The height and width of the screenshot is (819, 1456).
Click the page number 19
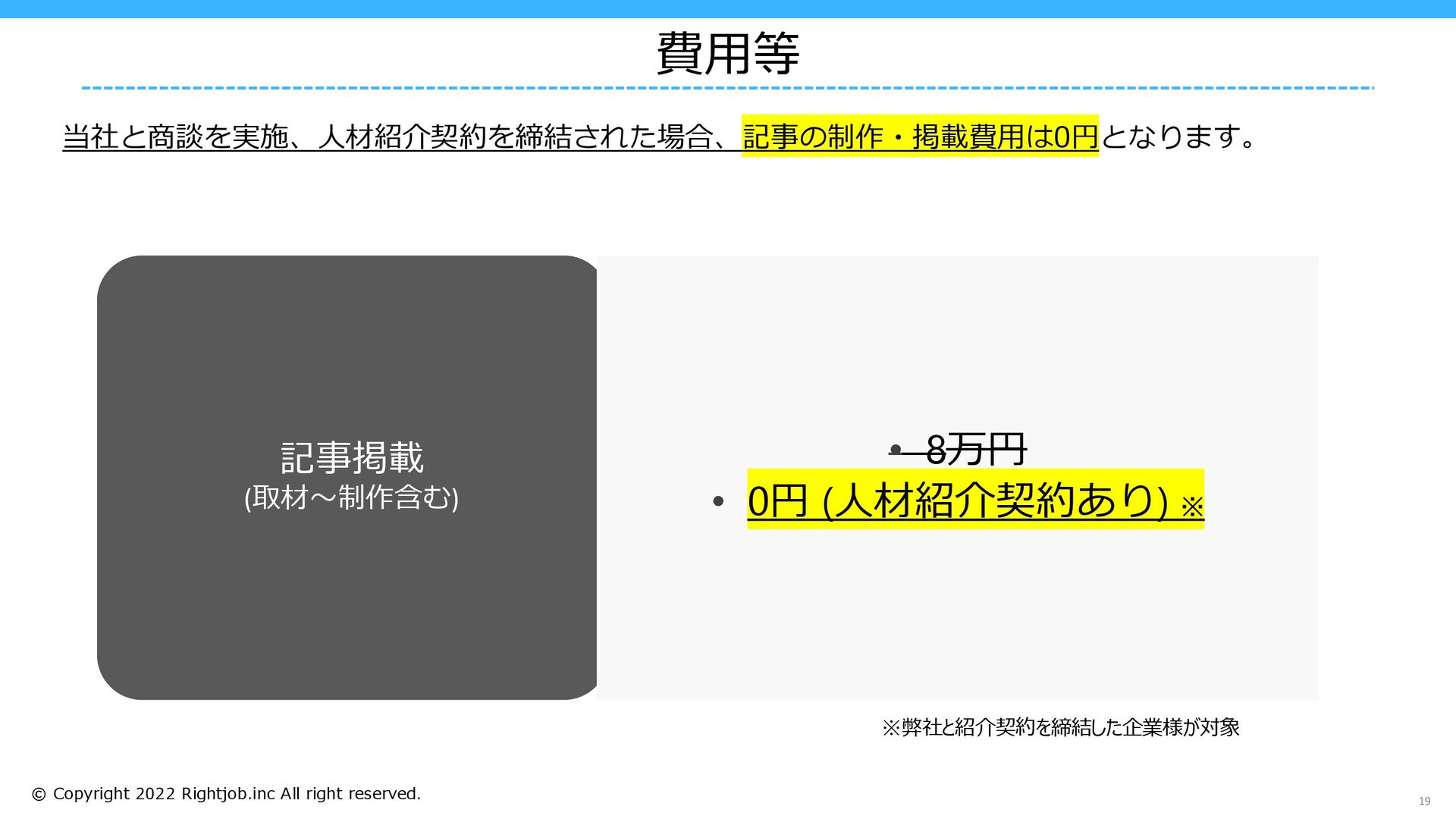pos(1424,801)
